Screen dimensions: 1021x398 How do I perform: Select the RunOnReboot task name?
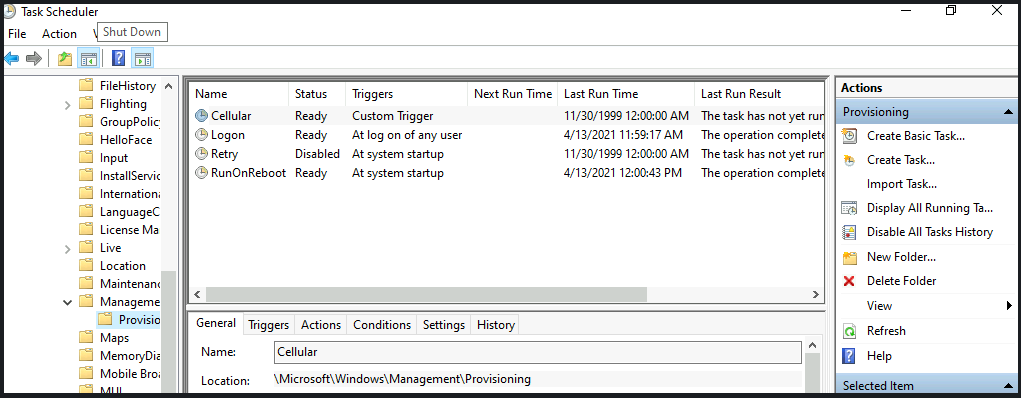pyautogui.click(x=248, y=173)
